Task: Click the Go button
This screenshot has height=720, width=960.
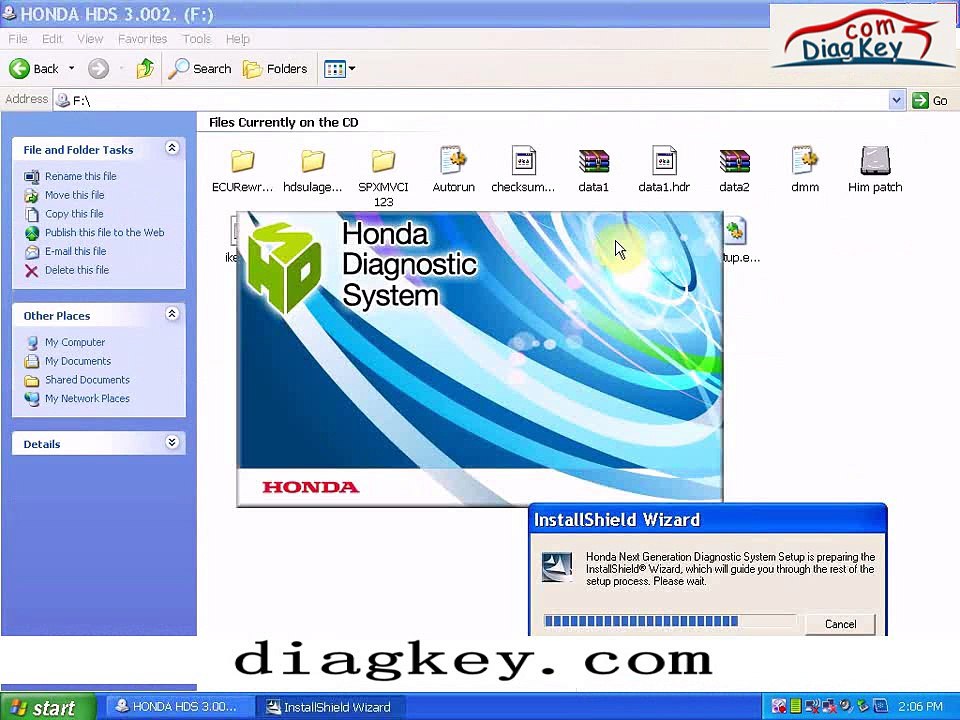Action: [x=930, y=100]
